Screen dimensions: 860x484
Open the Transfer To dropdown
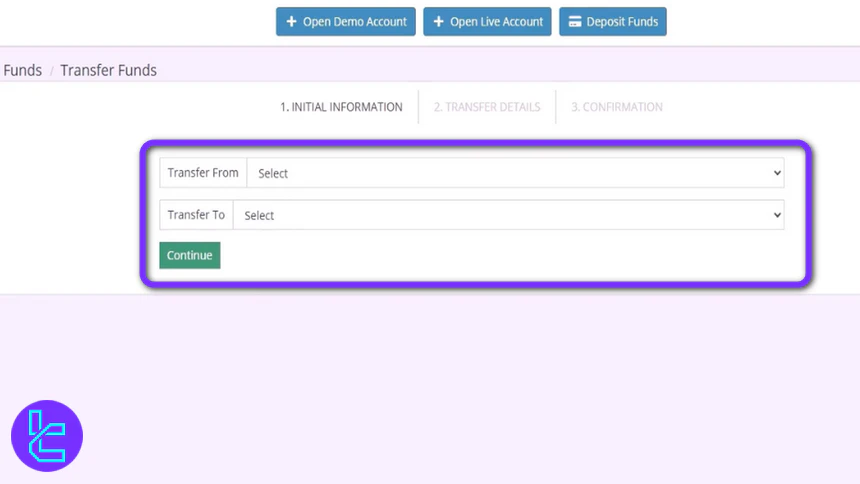[507, 215]
